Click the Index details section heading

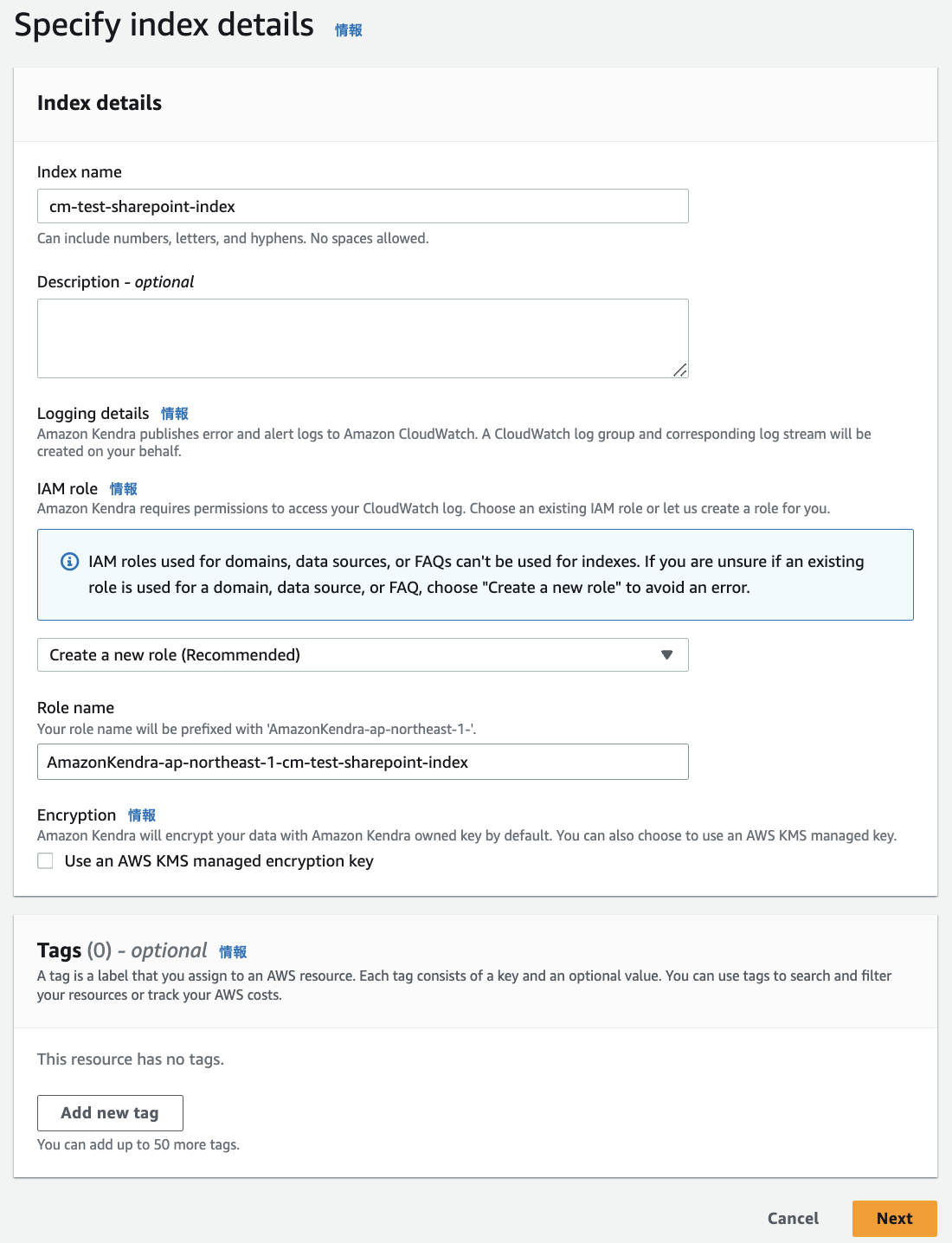point(99,103)
